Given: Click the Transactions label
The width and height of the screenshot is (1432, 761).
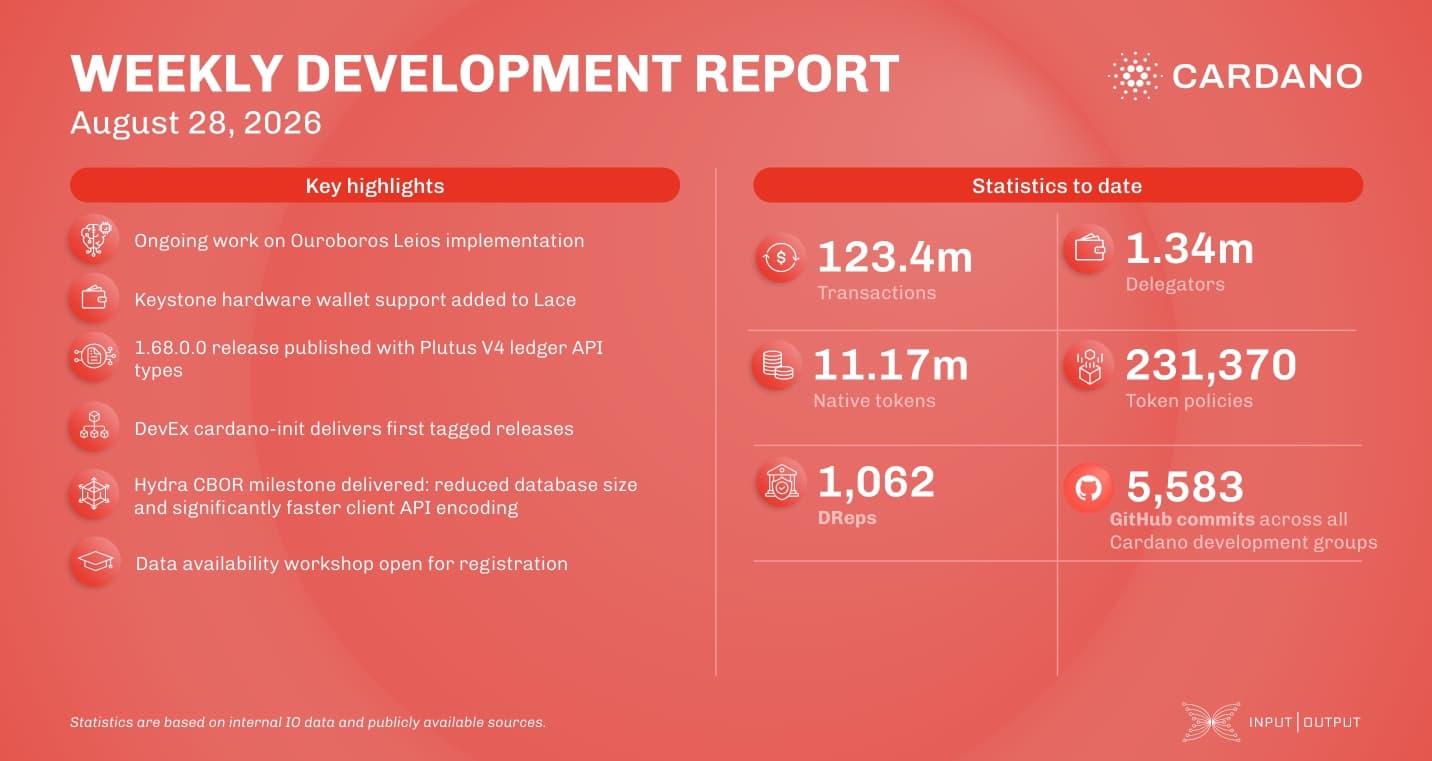Looking at the screenshot, I should coord(877,293).
